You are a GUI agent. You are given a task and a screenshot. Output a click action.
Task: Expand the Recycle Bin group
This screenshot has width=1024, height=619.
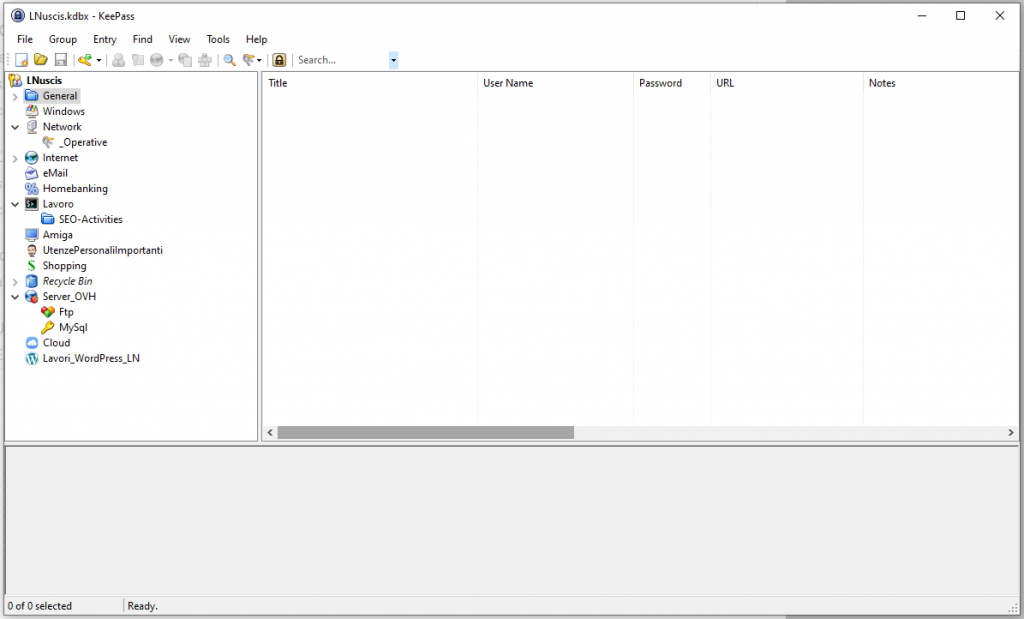[x=15, y=282]
